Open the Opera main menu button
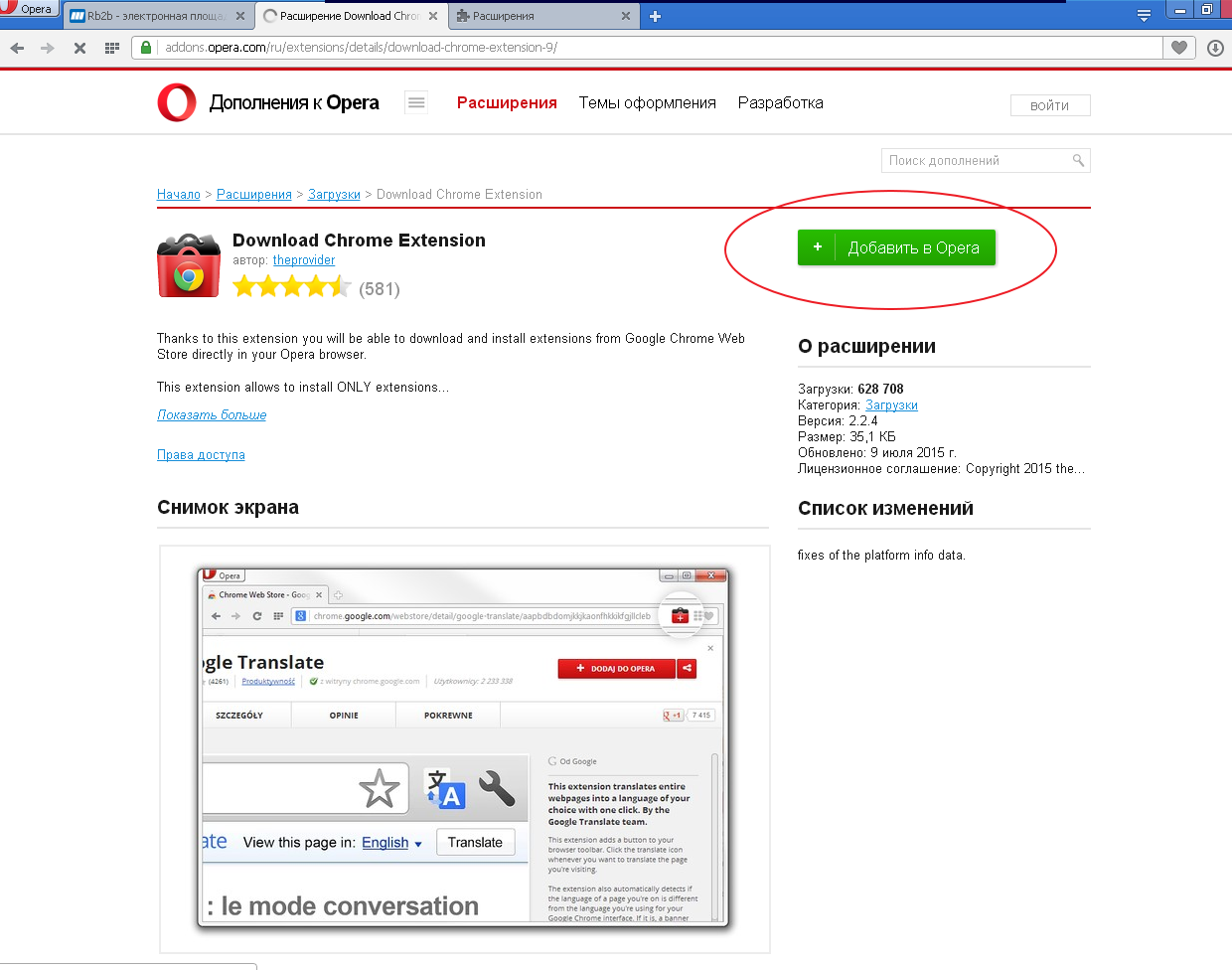 (x=27, y=9)
